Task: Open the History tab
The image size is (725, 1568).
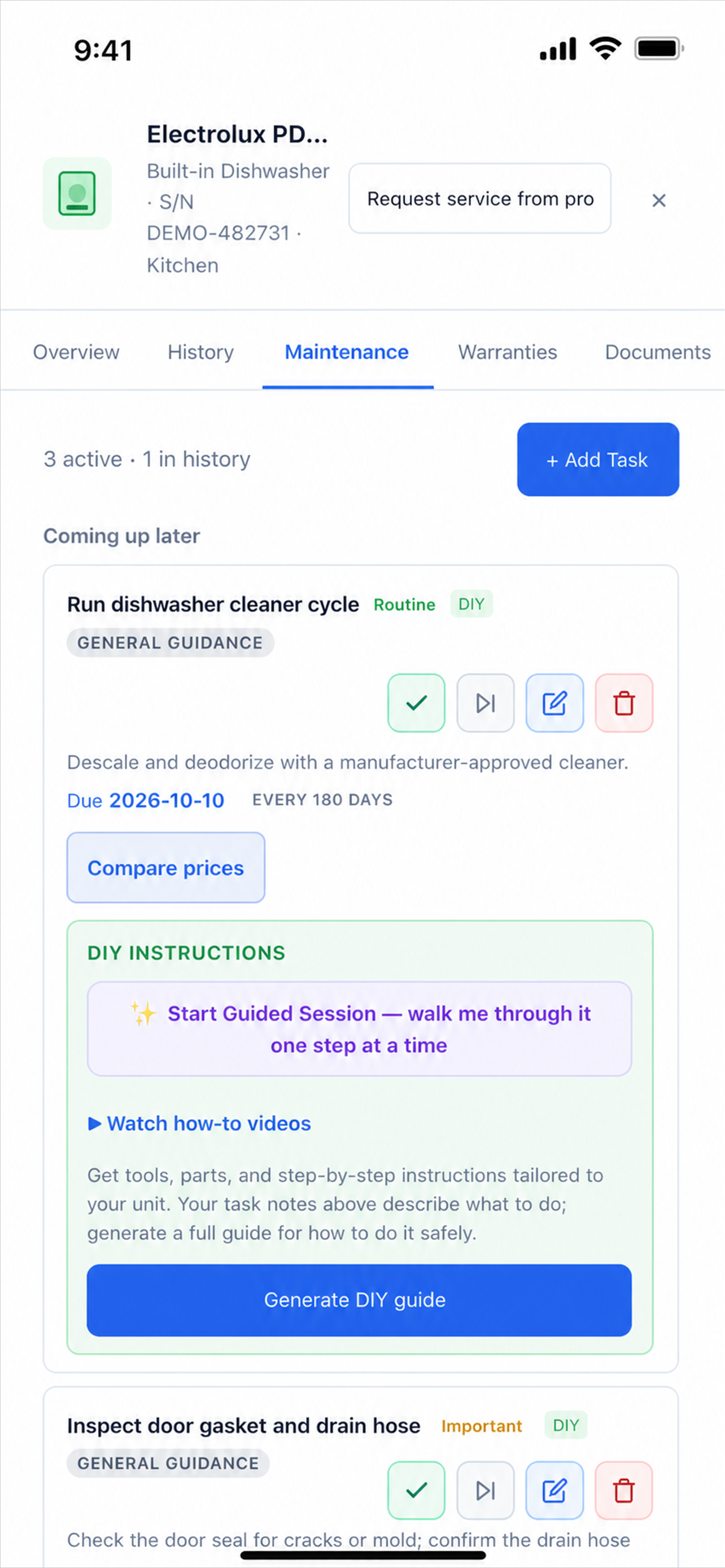Action: [201, 352]
